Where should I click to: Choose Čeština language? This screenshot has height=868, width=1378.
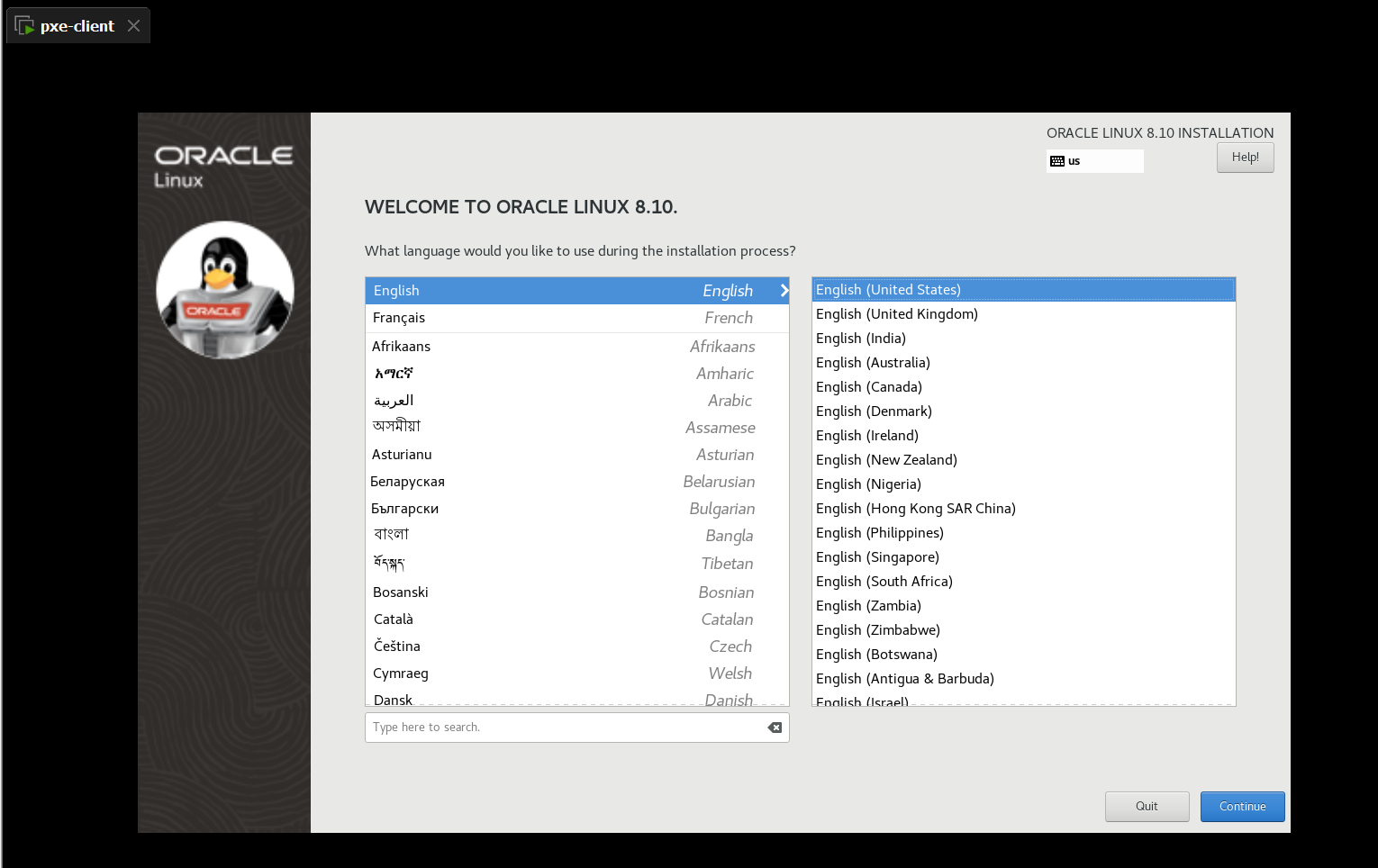tap(577, 646)
